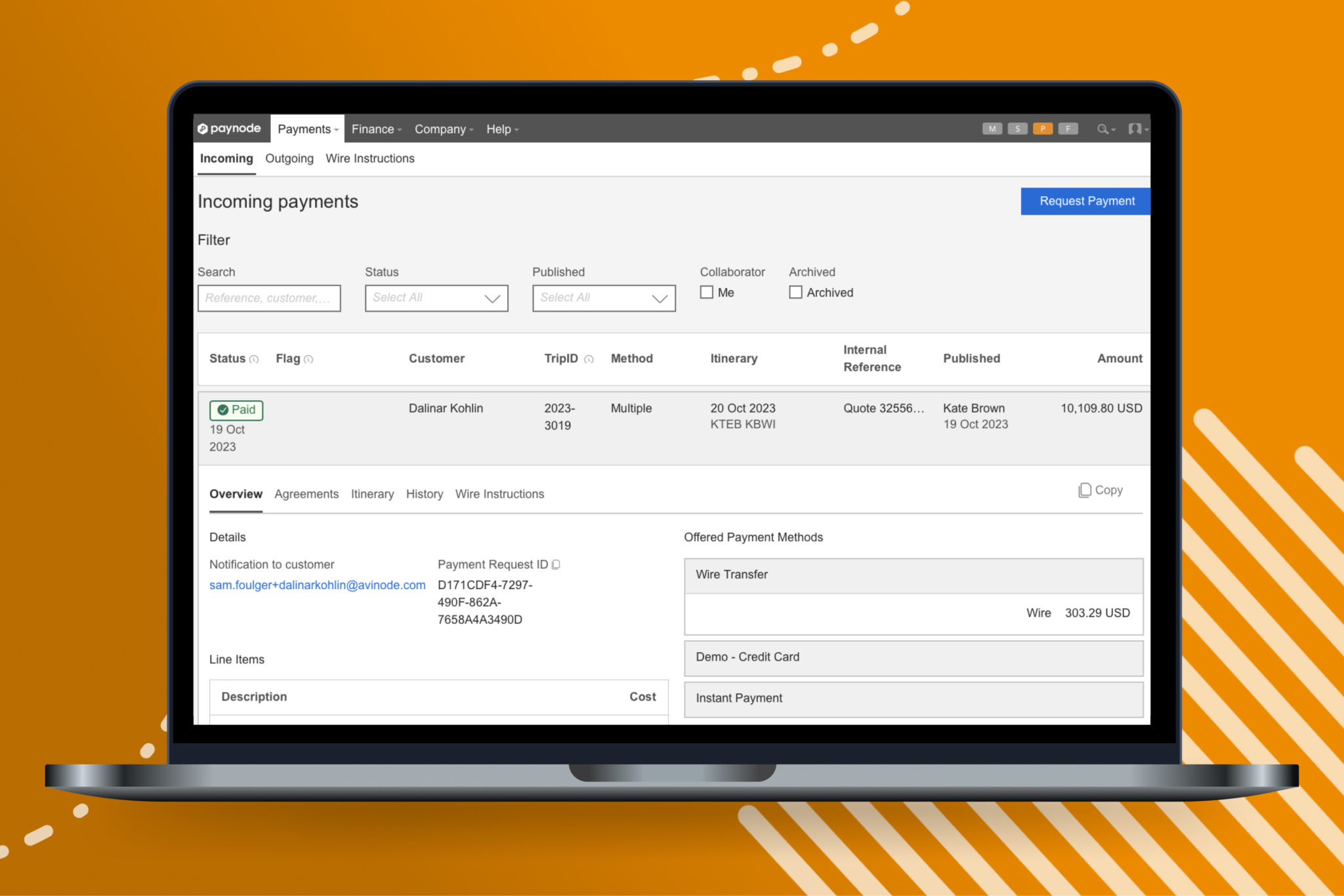This screenshot has width=1344, height=896.
Task: Open the sam.foulger customer email link
Action: (318, 585)
